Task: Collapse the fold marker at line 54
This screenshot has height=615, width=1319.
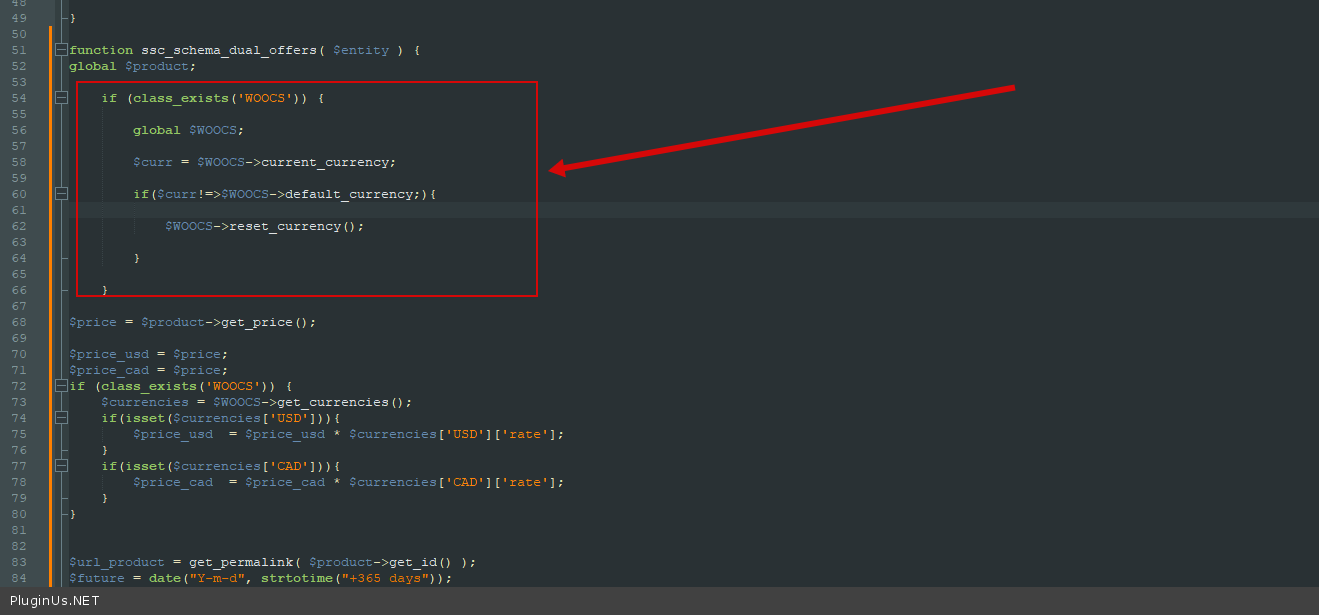Action: pyautogui.click(x=61, y=98)
